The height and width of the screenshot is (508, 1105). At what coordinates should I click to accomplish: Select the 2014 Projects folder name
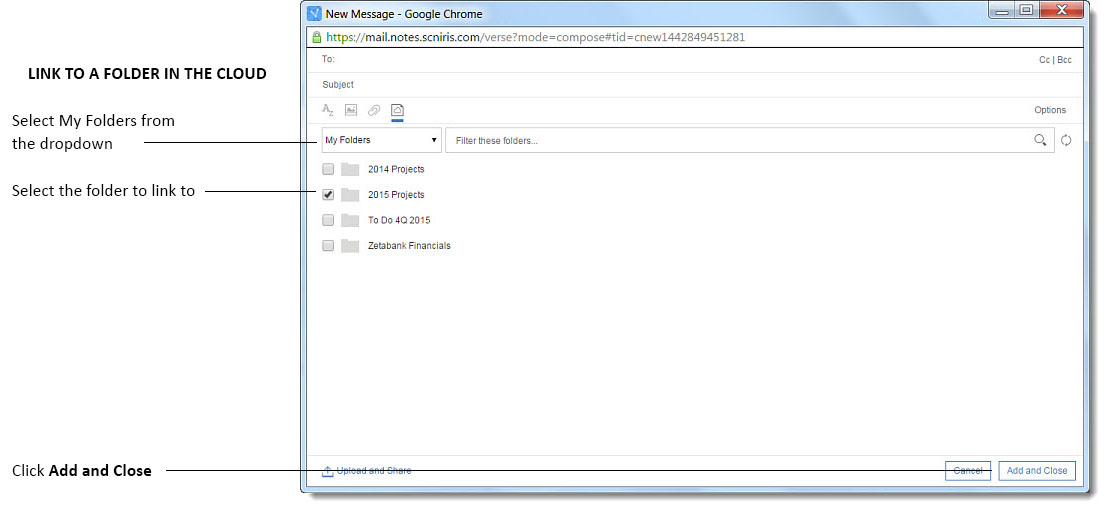pyautogui.click(x=396, y=169)
